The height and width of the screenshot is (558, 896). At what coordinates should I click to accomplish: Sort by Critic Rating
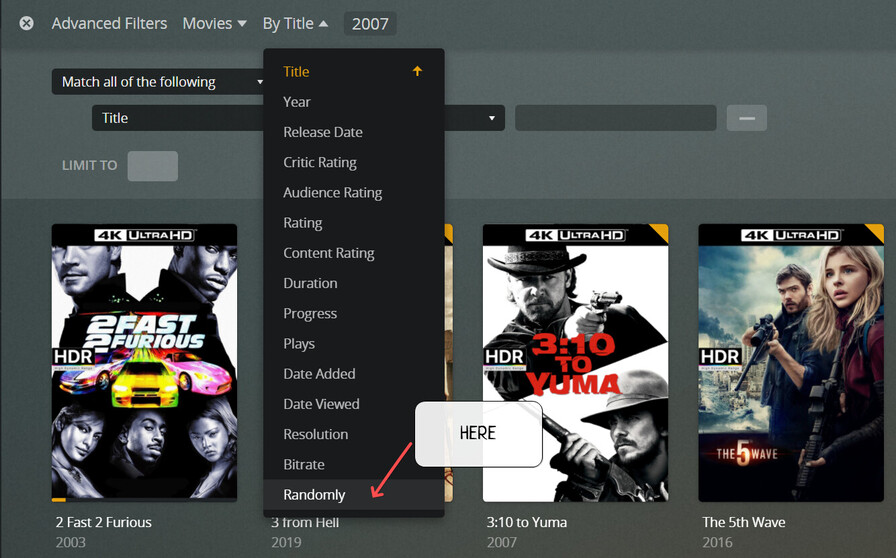coord(354,162)
